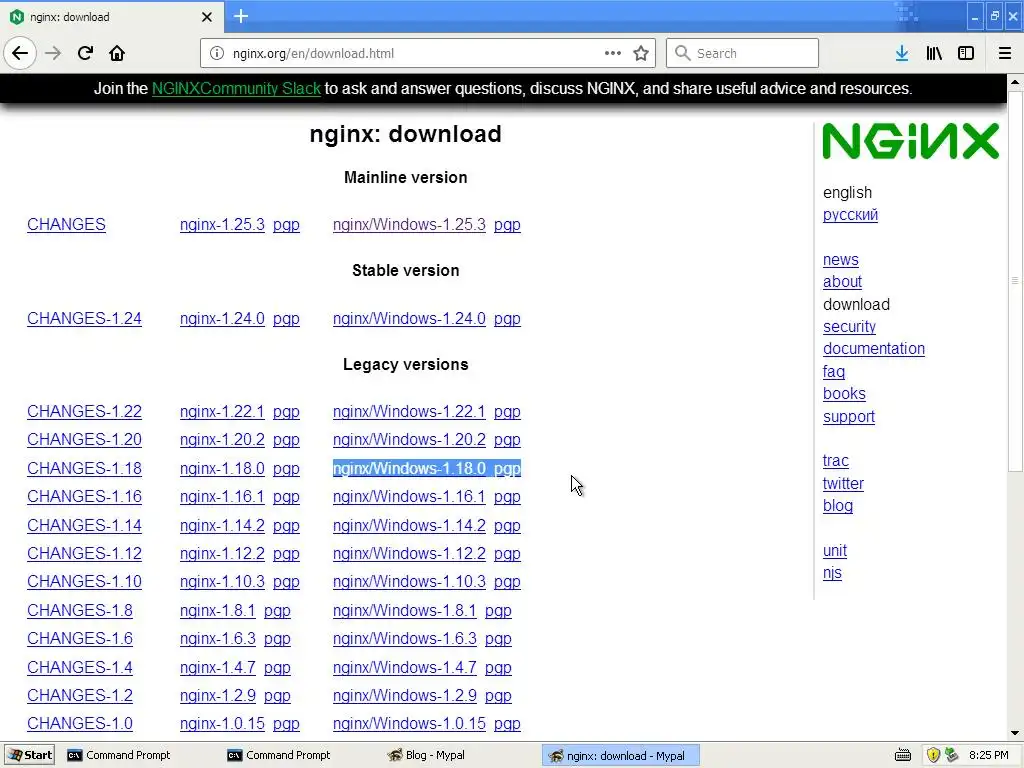Open the news sidebar link
The width and height of the screenshot is (1024, 768).
point(840,260)
